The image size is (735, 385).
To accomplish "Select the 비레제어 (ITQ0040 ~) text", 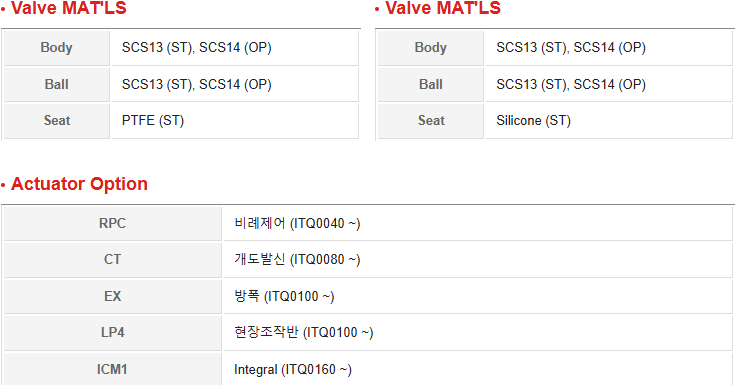I will (297, 223).
